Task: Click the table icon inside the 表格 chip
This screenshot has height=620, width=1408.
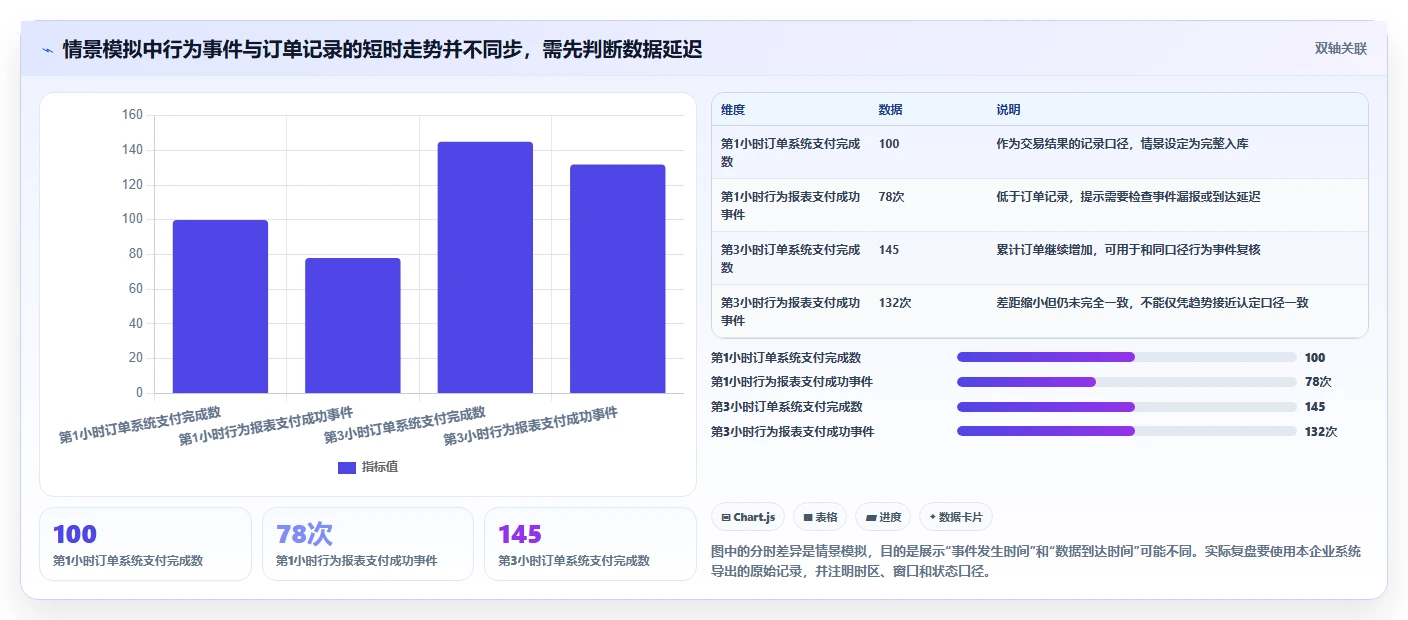Action: (808, 518)
